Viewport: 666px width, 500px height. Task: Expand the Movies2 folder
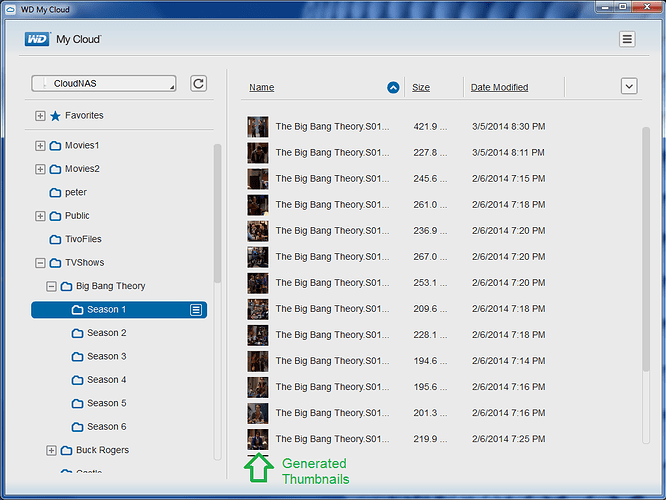click(40, 169)
